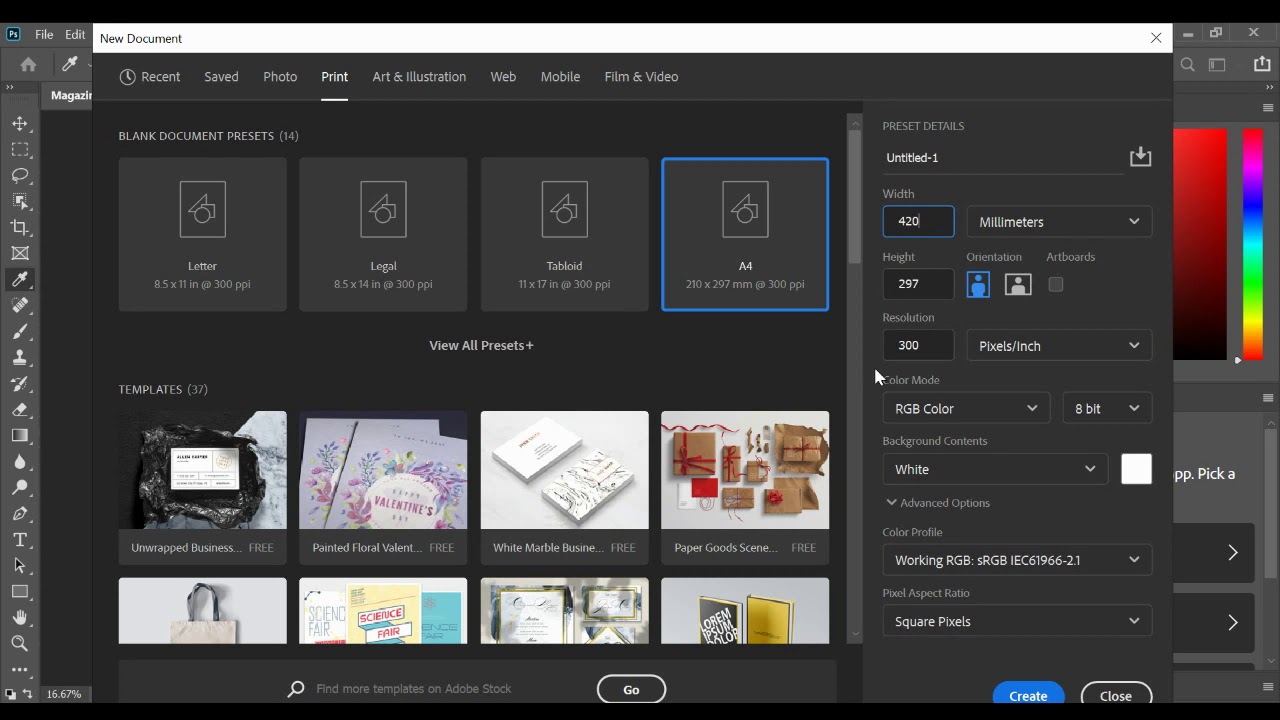
Task: Click the Create button
Action: coord(1028,696)
